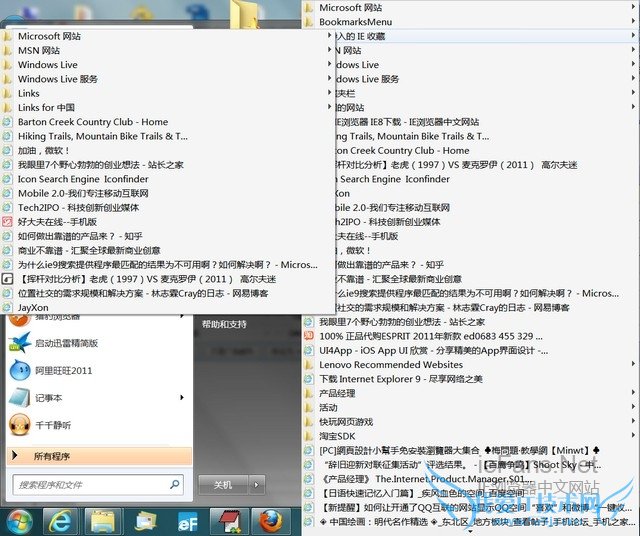Open 加油，微软！ bookmark in left menu

(x=167, y=150)
